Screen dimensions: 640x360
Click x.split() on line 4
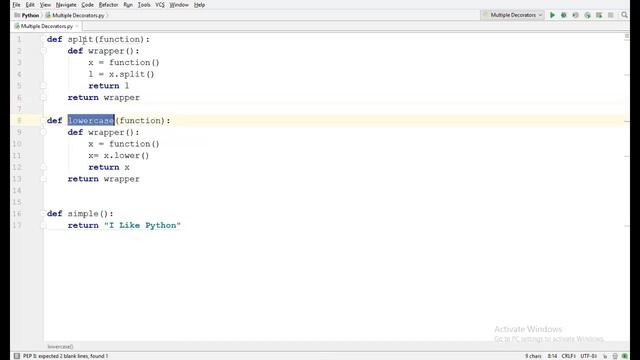point(131,74)
